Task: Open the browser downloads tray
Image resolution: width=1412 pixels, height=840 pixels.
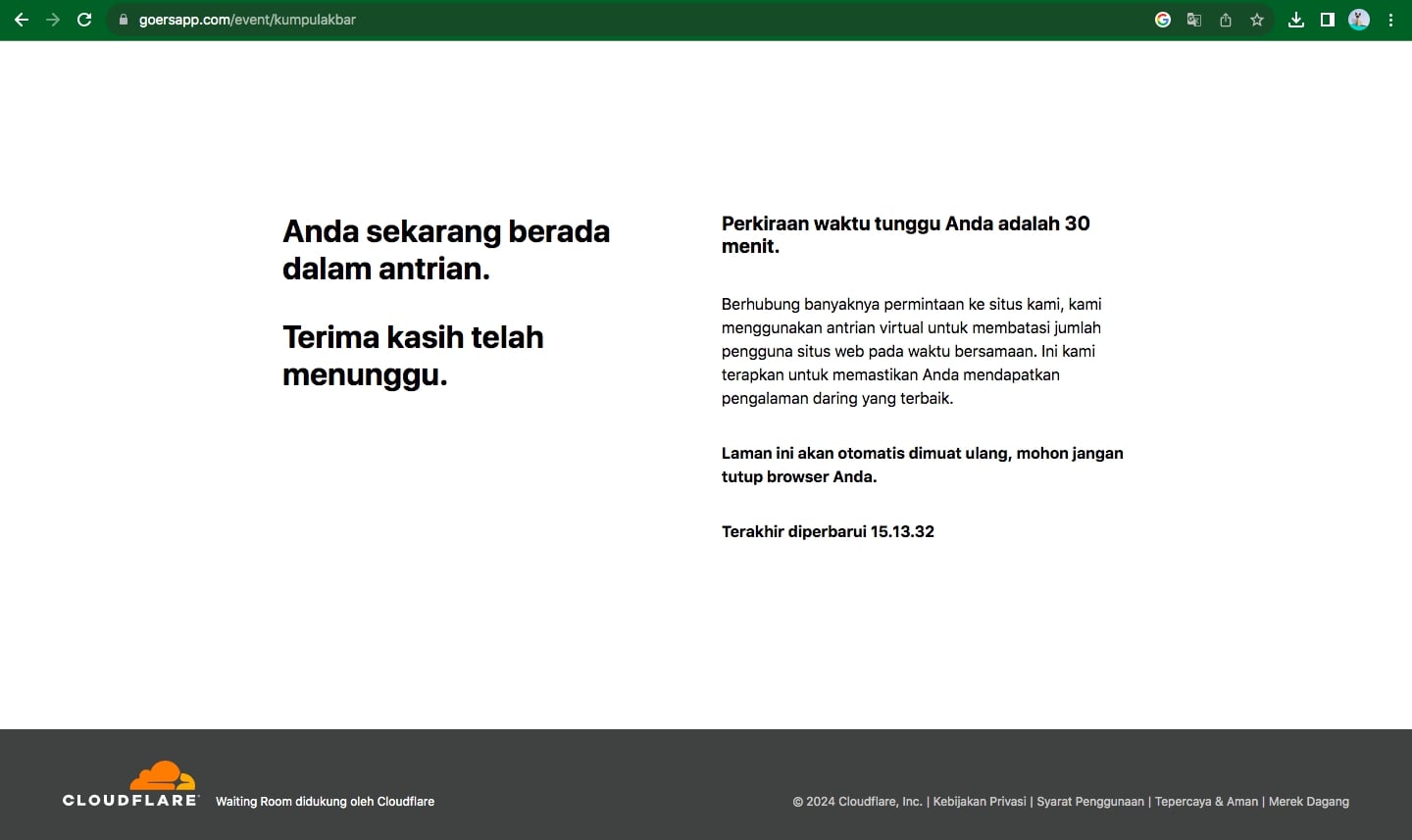Action: pyautogui.click(x=1296, y=20)
